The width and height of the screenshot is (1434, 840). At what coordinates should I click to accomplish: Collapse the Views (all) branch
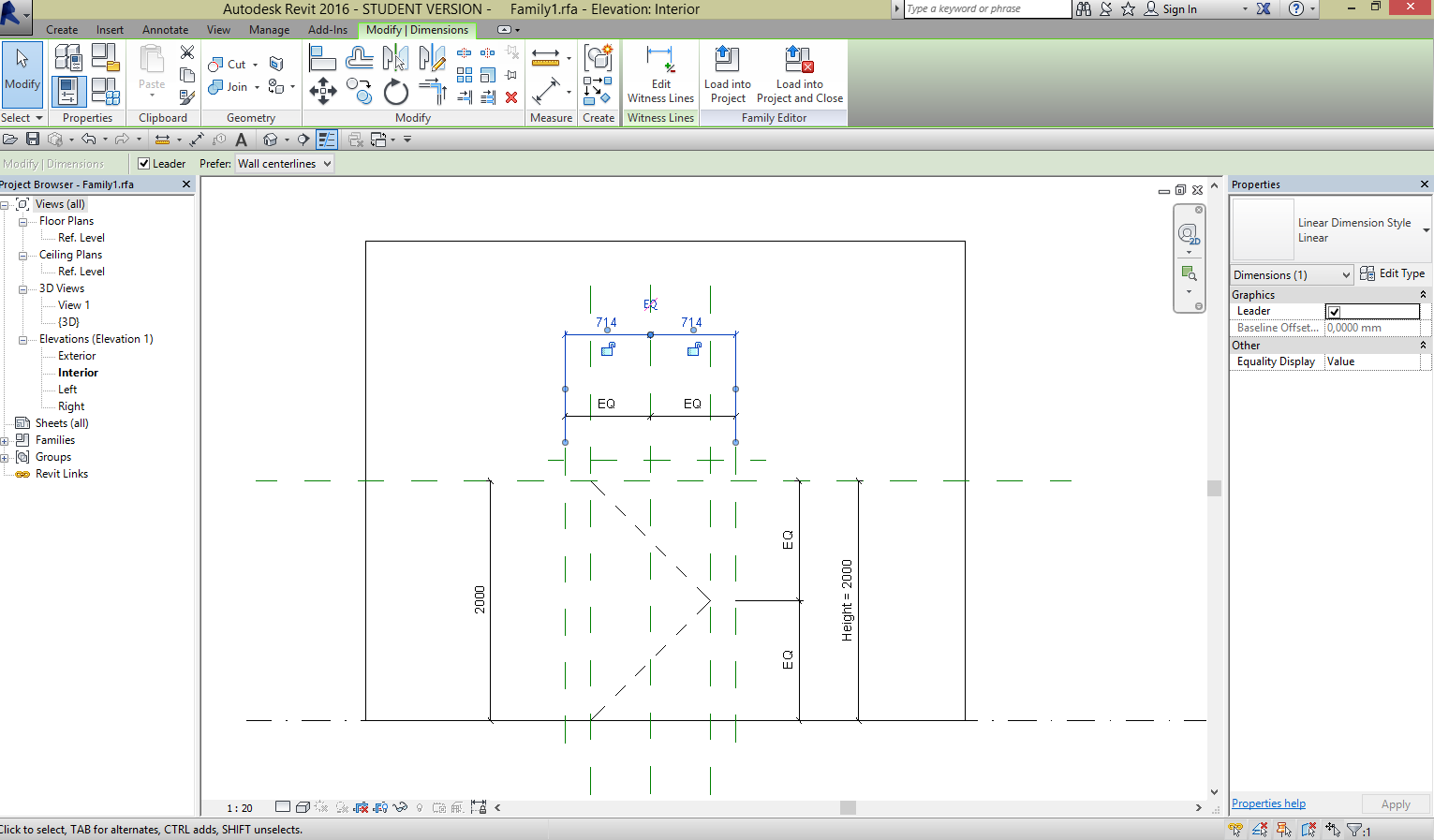[7, 203]
